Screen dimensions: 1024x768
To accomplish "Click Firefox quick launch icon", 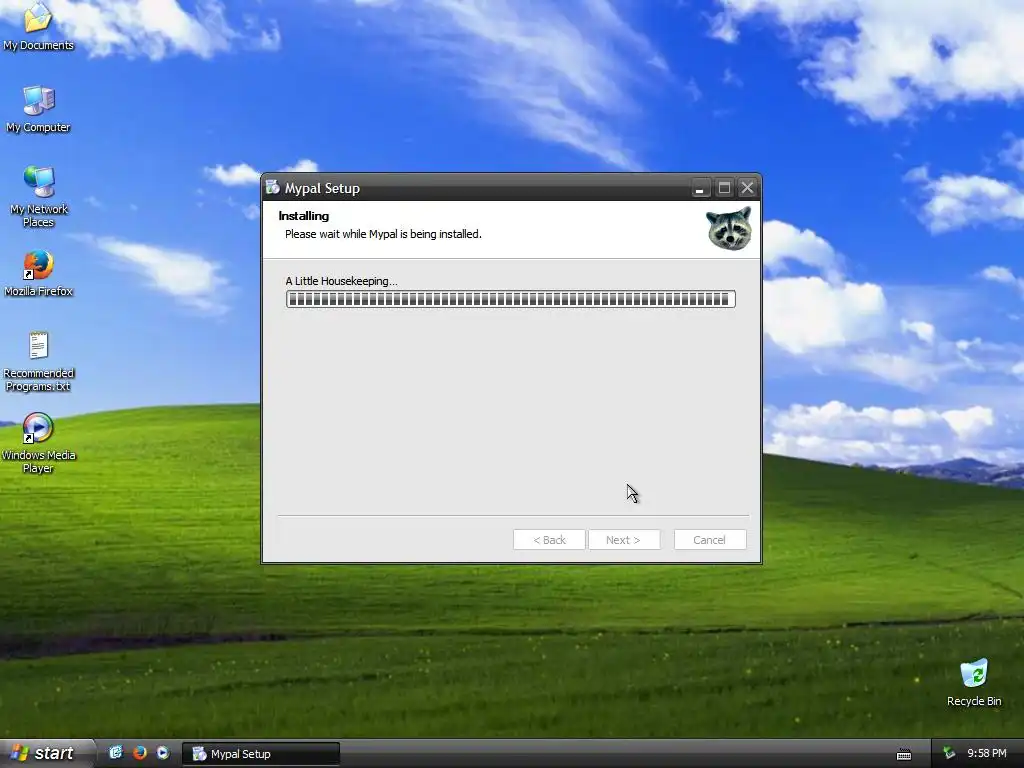I will (140, 753).
